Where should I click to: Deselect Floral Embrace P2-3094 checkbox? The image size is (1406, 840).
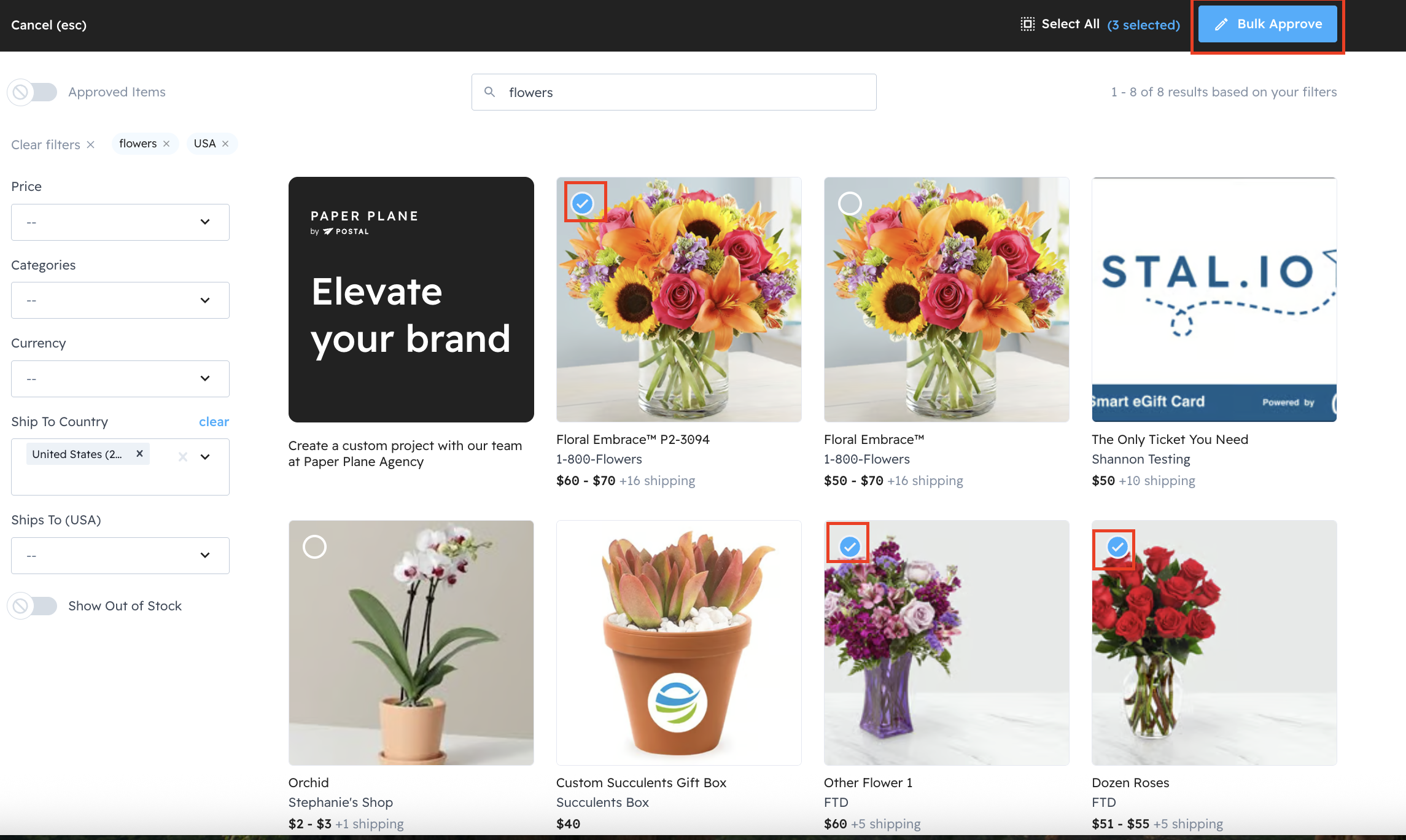coord(582,203)
